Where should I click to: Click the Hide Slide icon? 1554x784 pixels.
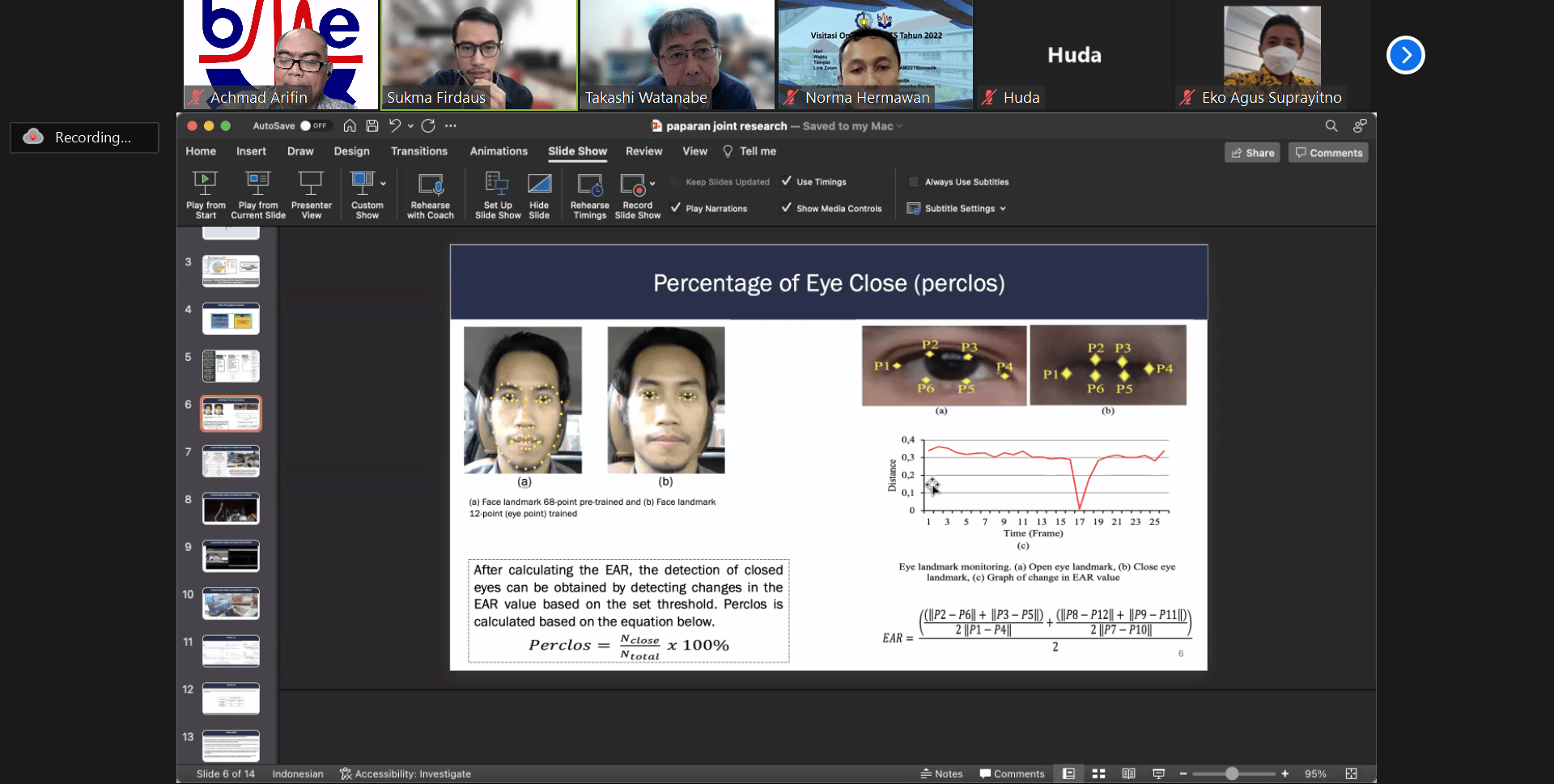pyautogui.click(x=539, y=184)
